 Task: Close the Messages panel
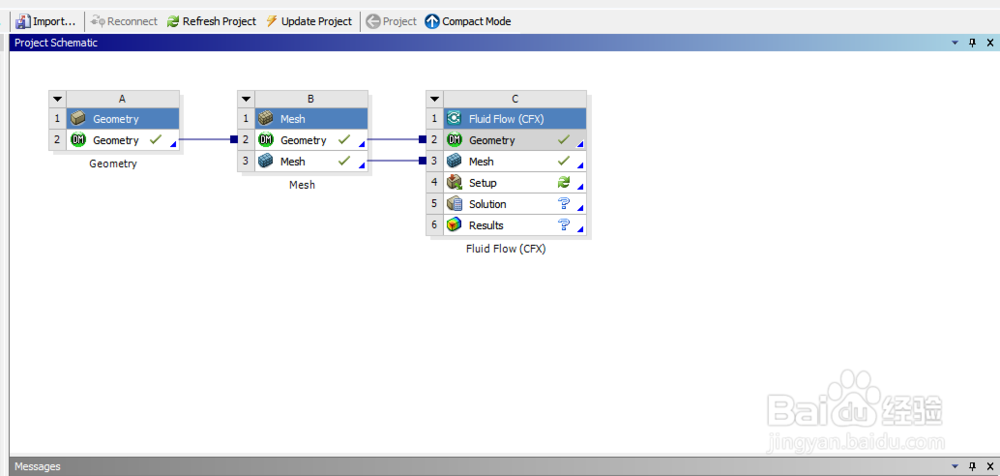point(990,466)
